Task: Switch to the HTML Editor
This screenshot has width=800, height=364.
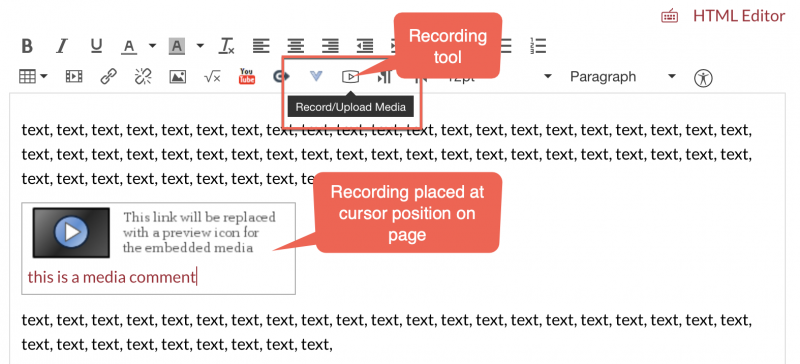Action: (739, 16)
